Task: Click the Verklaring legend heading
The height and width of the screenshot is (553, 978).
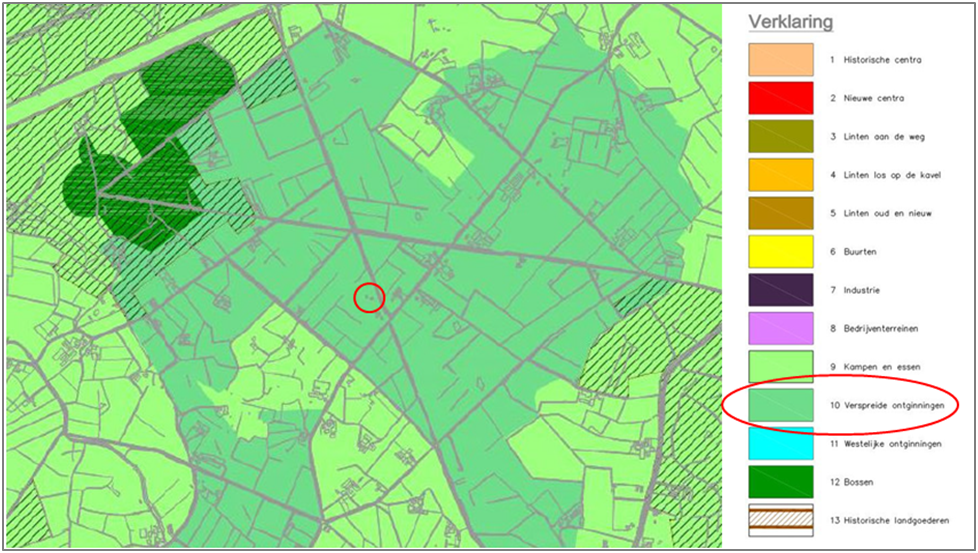Action: pyautogui.click(x=791, y=22)
